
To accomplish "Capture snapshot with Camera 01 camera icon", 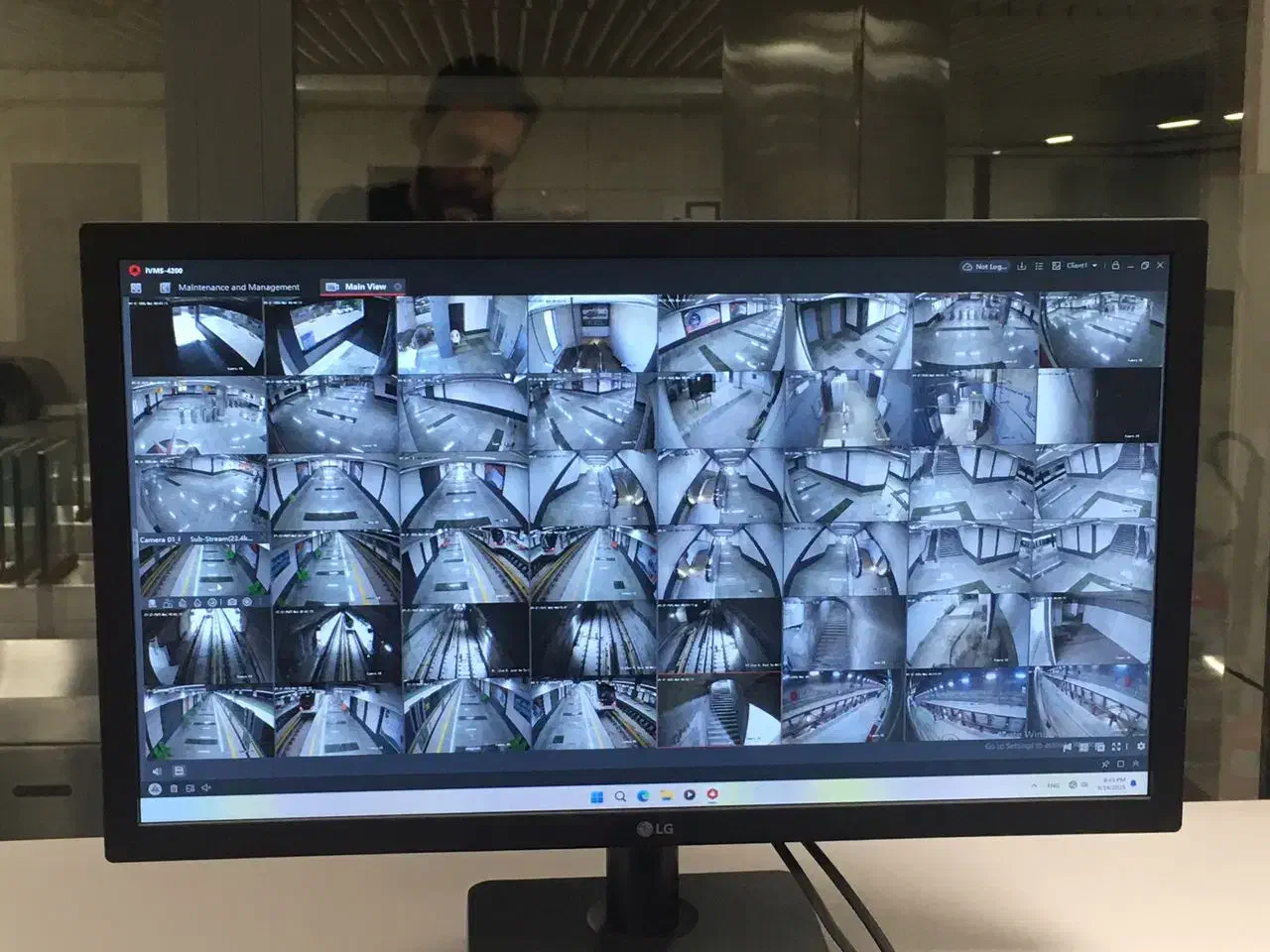I will pyautogui.click(x=231, y=602).
